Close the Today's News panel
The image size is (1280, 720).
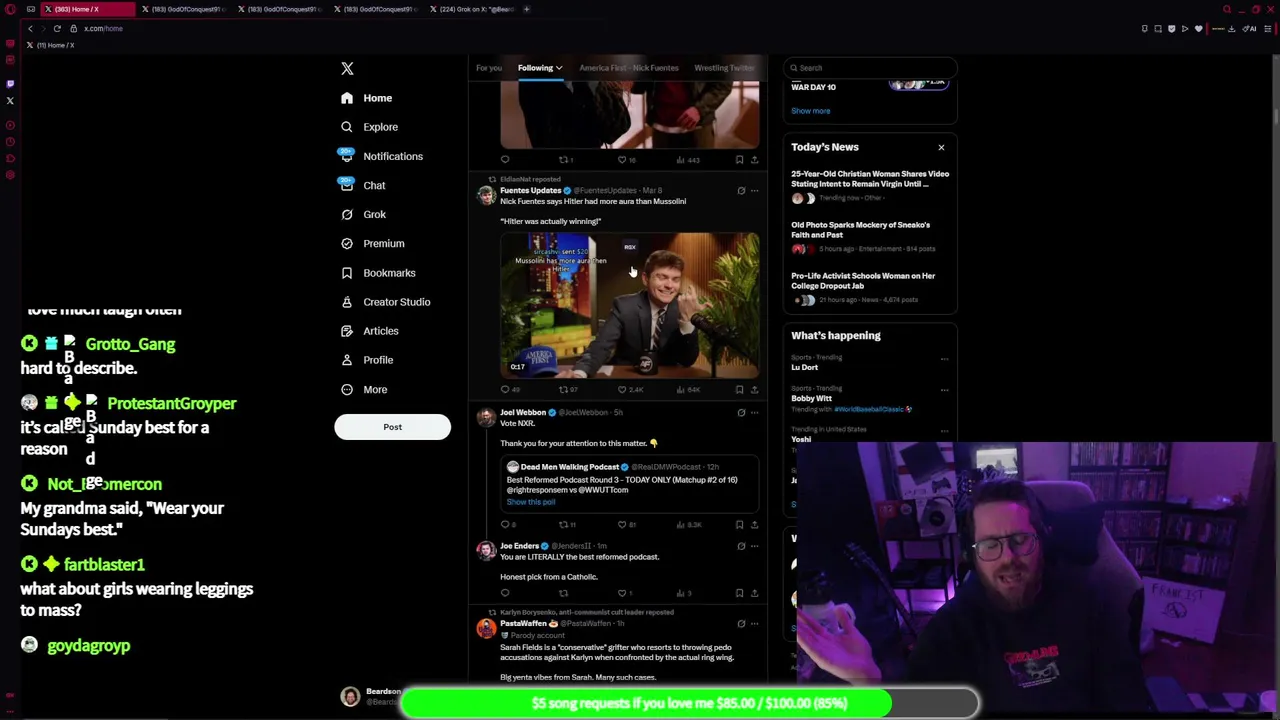[941, 147]
